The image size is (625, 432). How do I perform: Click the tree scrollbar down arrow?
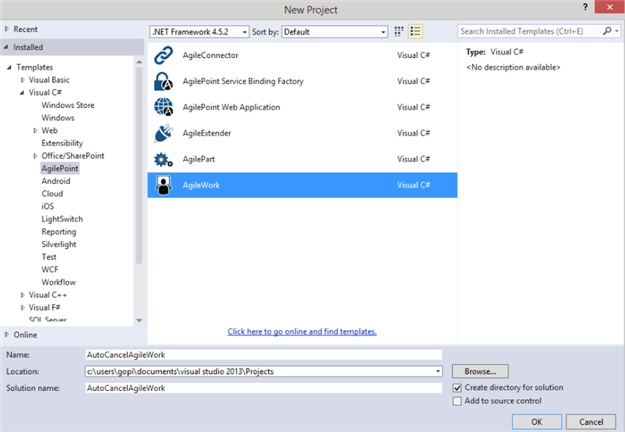click(139, 320)
